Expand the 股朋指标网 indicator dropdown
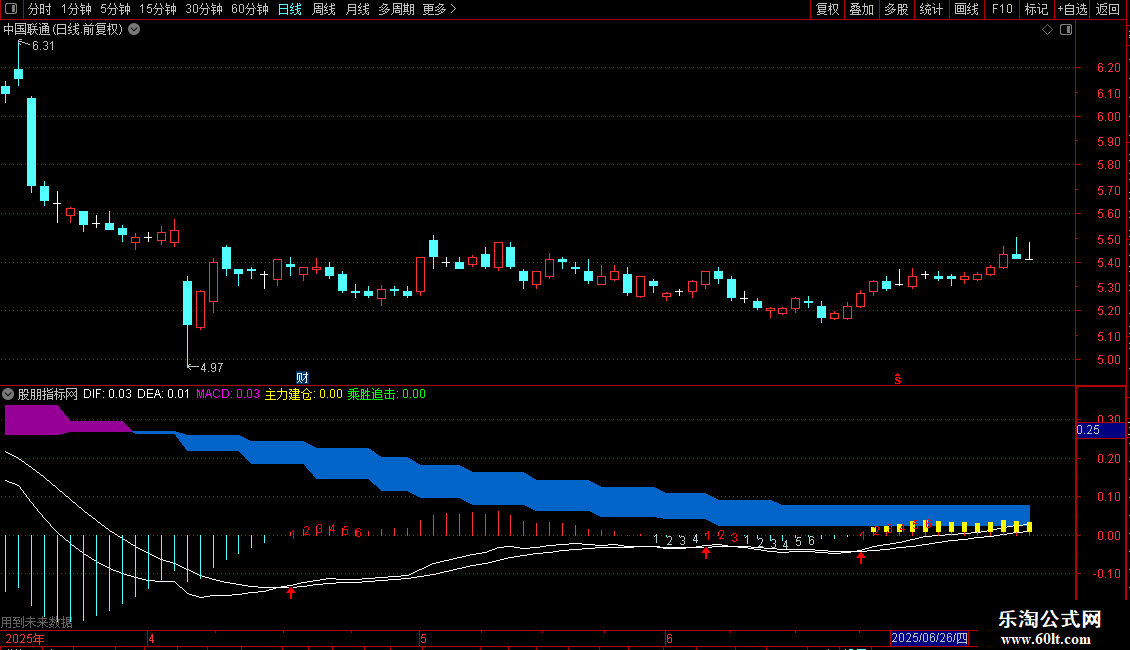Image resolution: width=1130 pixels, height=650 pixels. (8, 394)
